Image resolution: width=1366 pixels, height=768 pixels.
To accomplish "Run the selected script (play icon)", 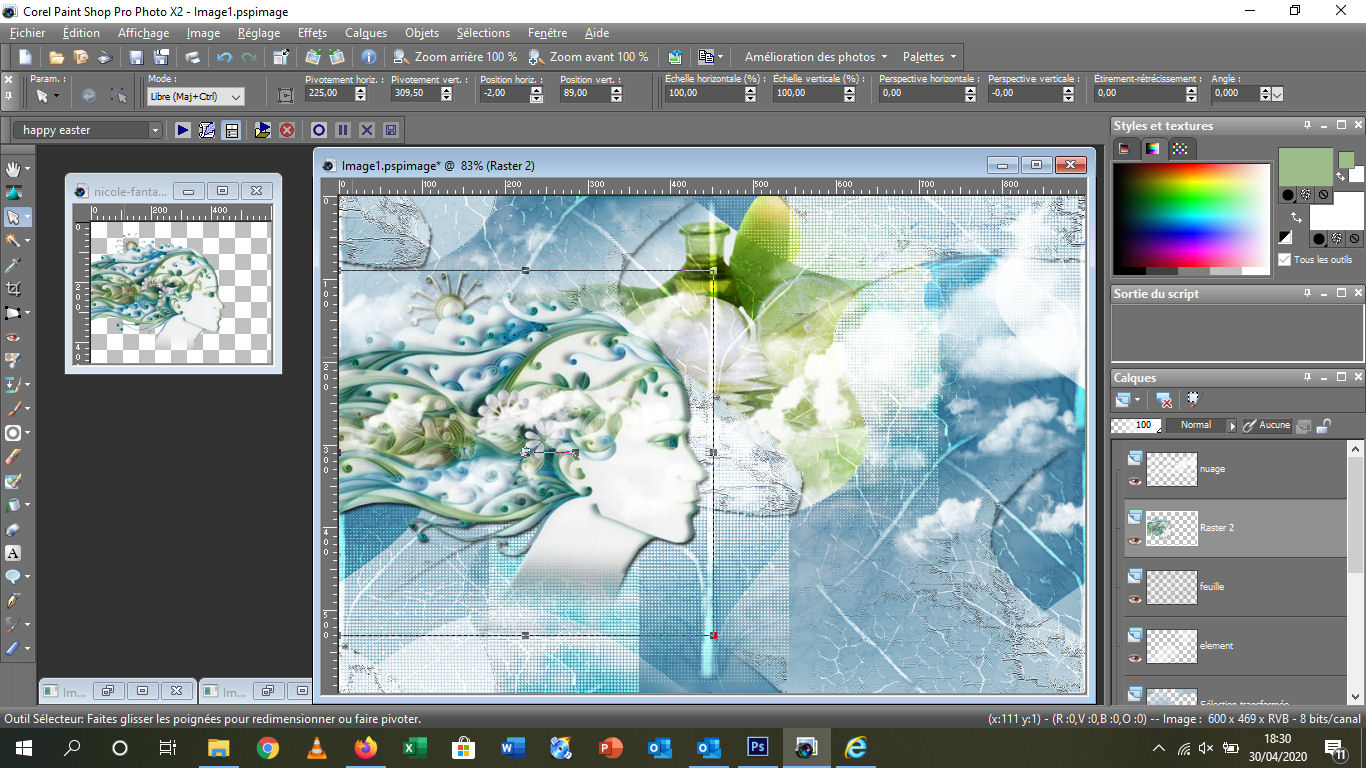I will (x=183, y=130).
